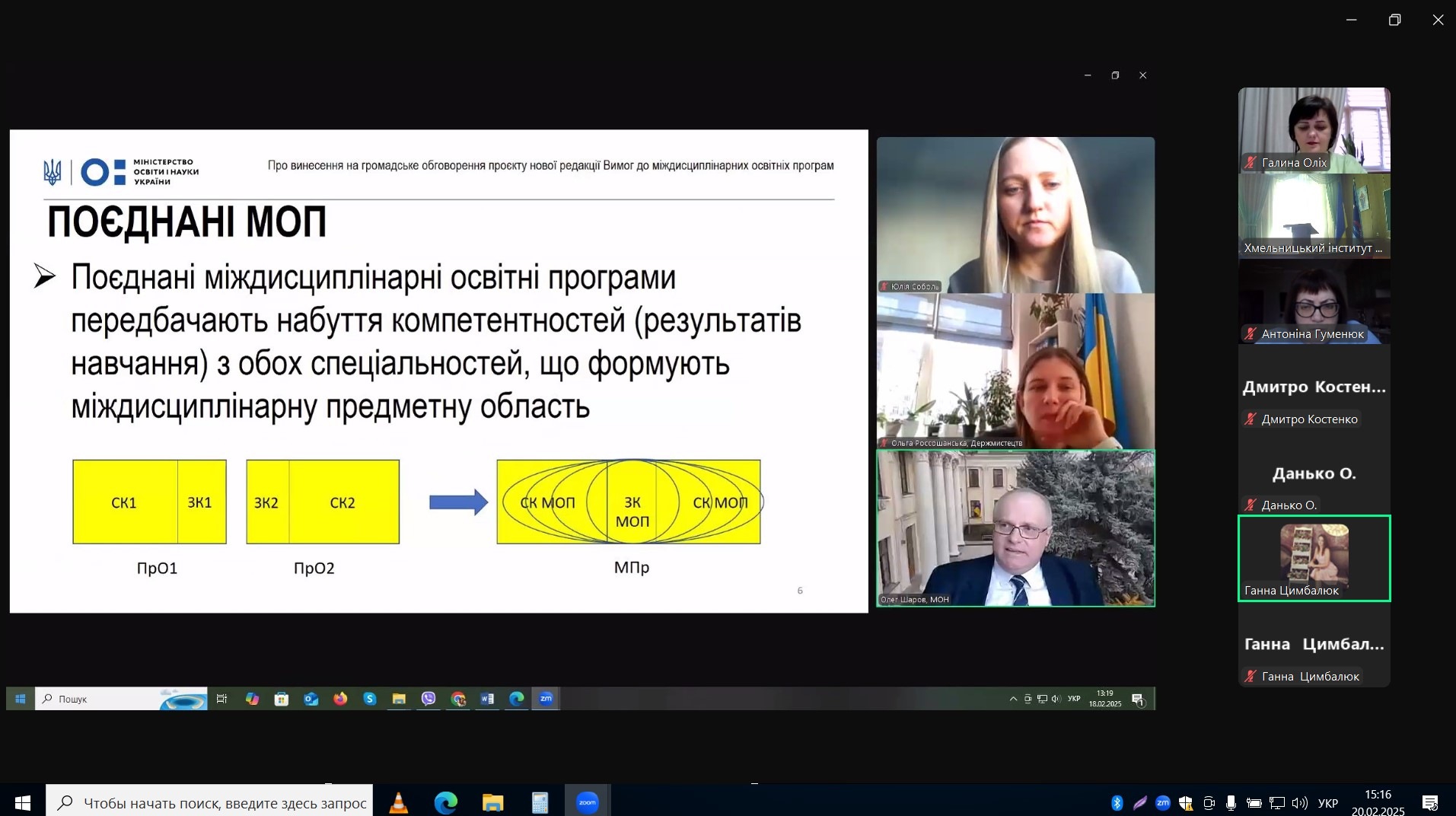Open File Explorer on the bottom Russian-language taskbar
This screenshot has width=1456, height=816.
point(492,802)
